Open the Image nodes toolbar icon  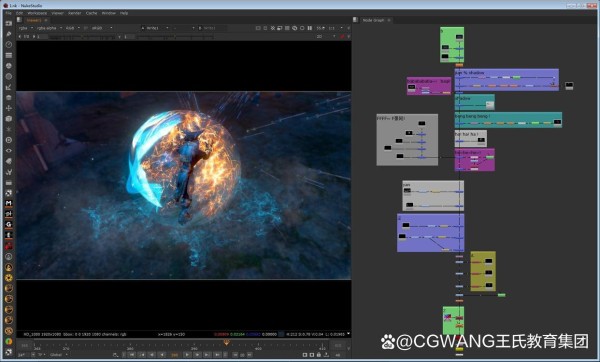[9, 23]
